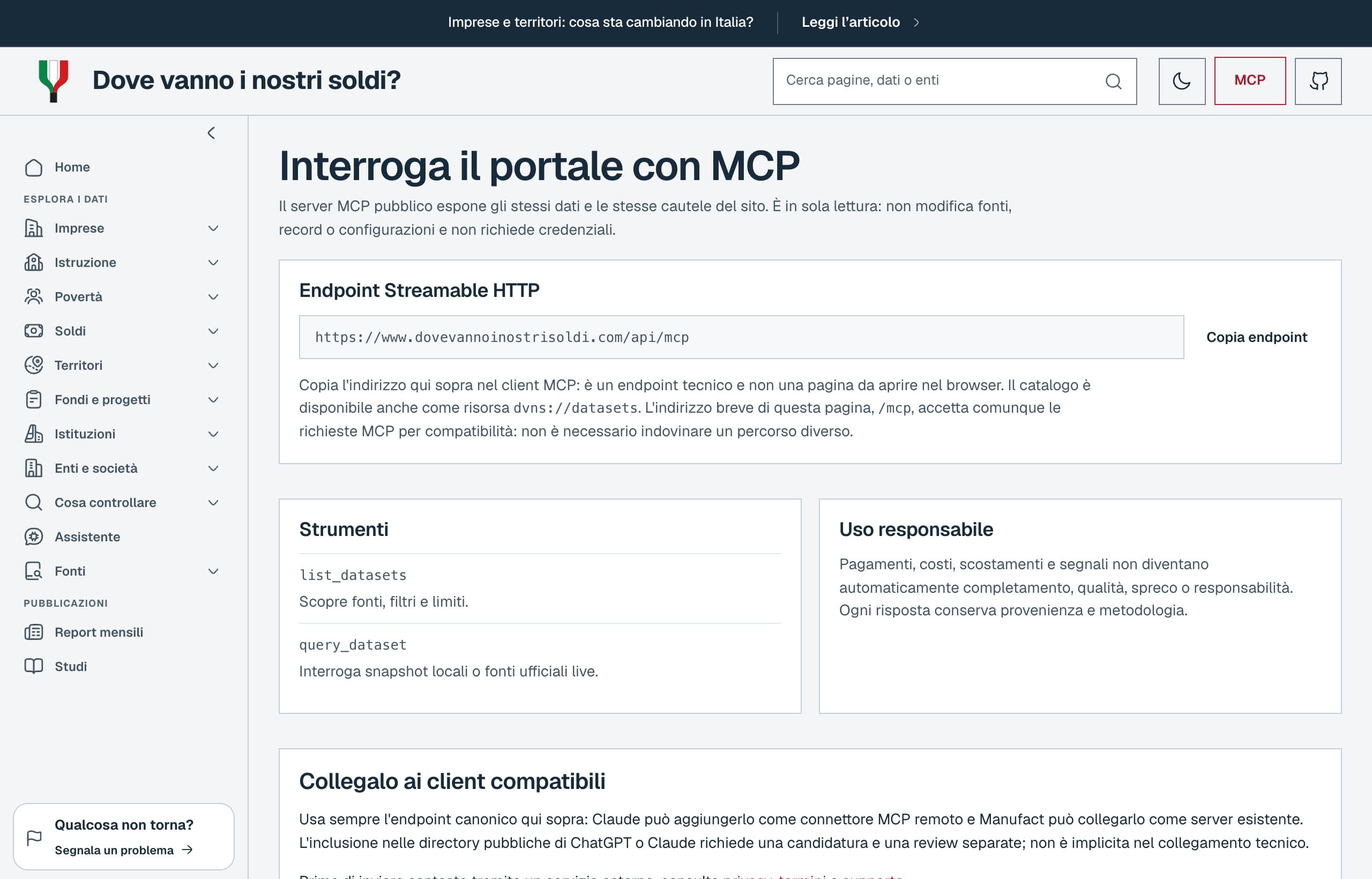The height and width of the screenshot is (879, 1372).
Task: Click the Istituzioni icon in sidebar
Action: (x=34, y=434)
